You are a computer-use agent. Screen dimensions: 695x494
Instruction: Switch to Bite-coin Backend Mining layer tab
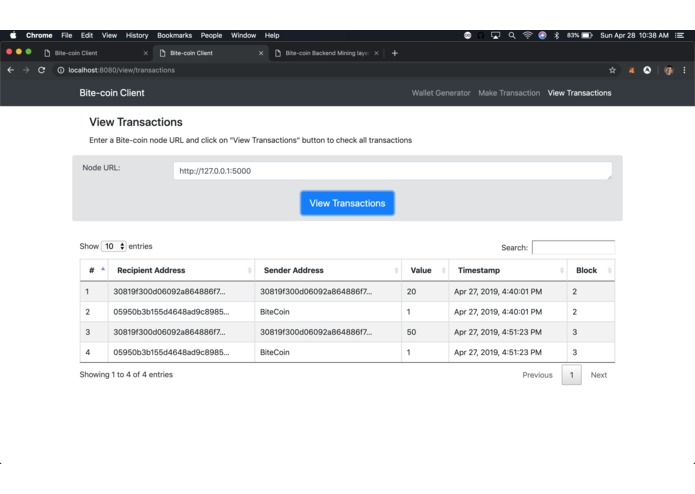(x=327, y=53)
